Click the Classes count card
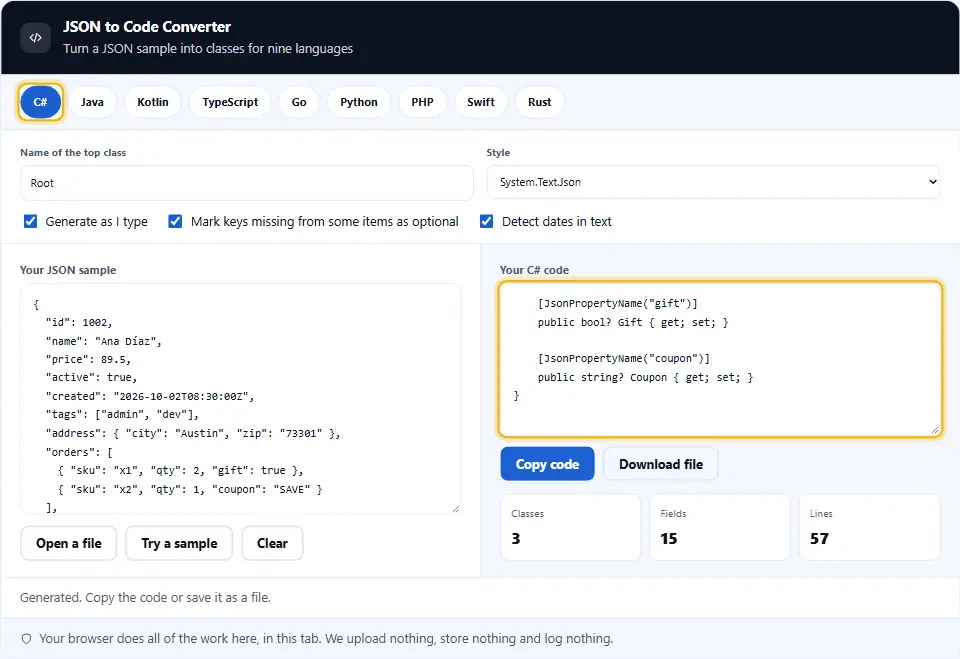The width and height of the screenshot is (960, 659). (571, 527)
